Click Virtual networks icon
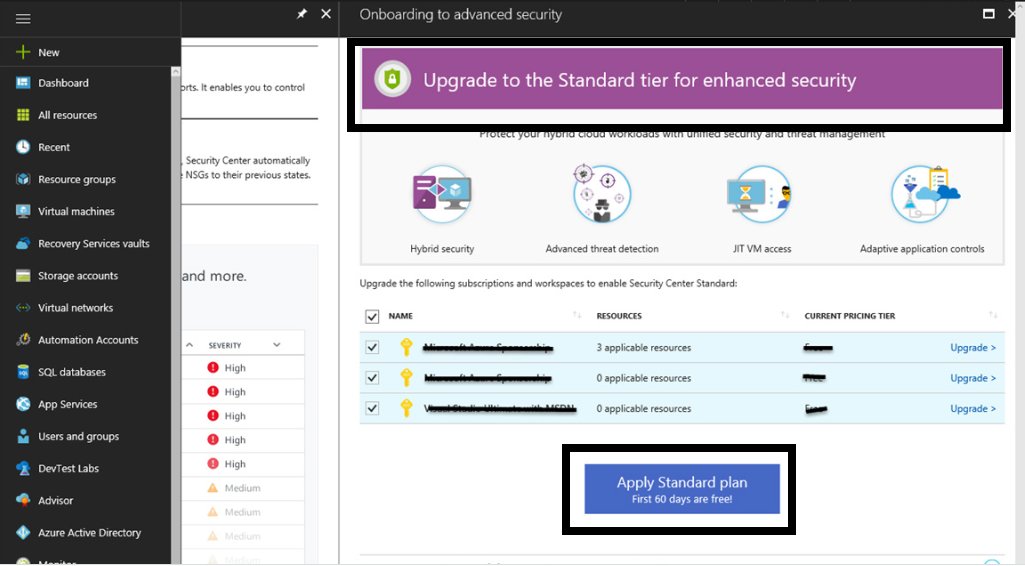The width and height of the screenshot is (1025, 566). (x=23, y=308)
